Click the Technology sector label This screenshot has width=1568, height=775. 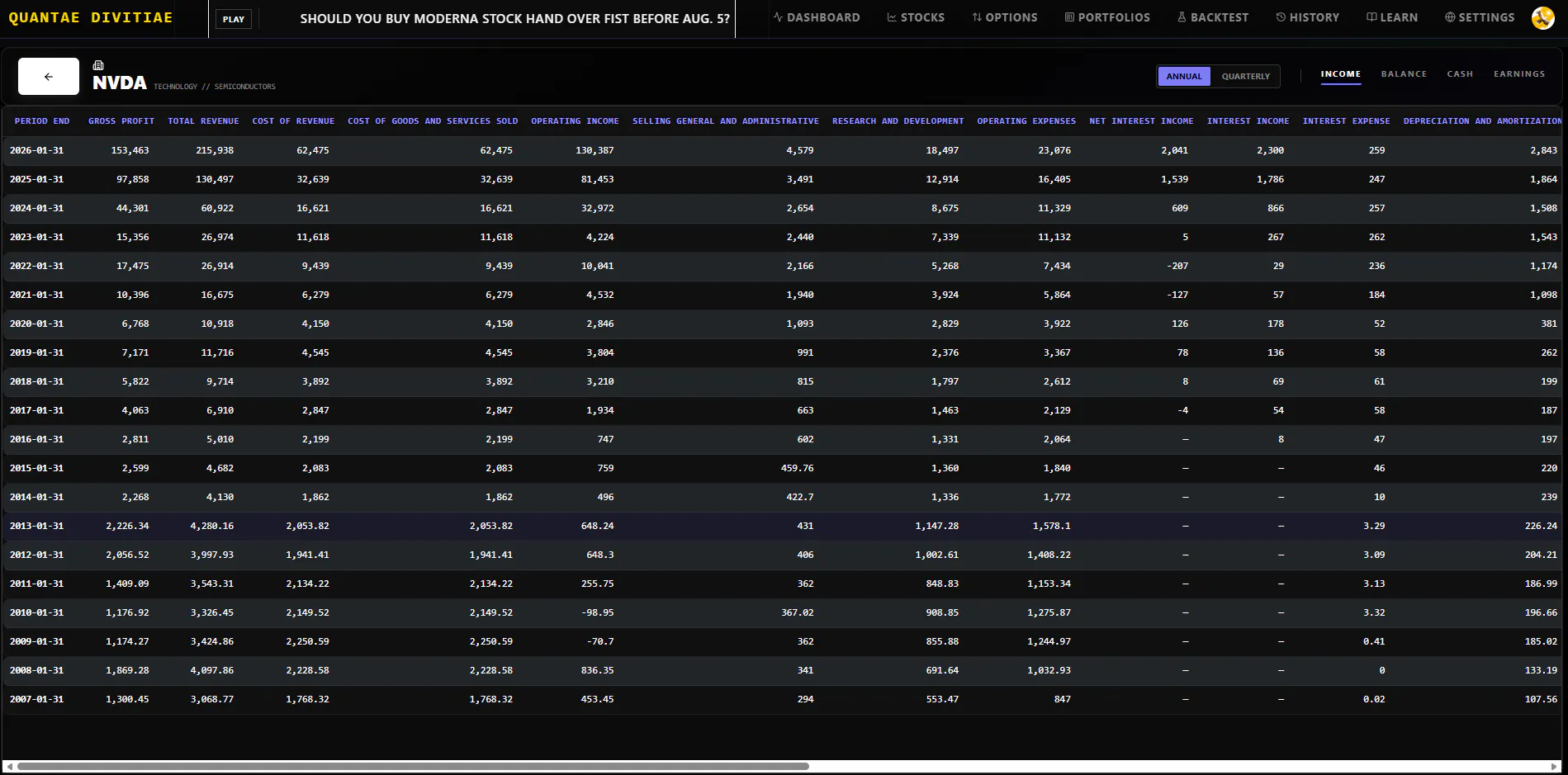(175, 87)
